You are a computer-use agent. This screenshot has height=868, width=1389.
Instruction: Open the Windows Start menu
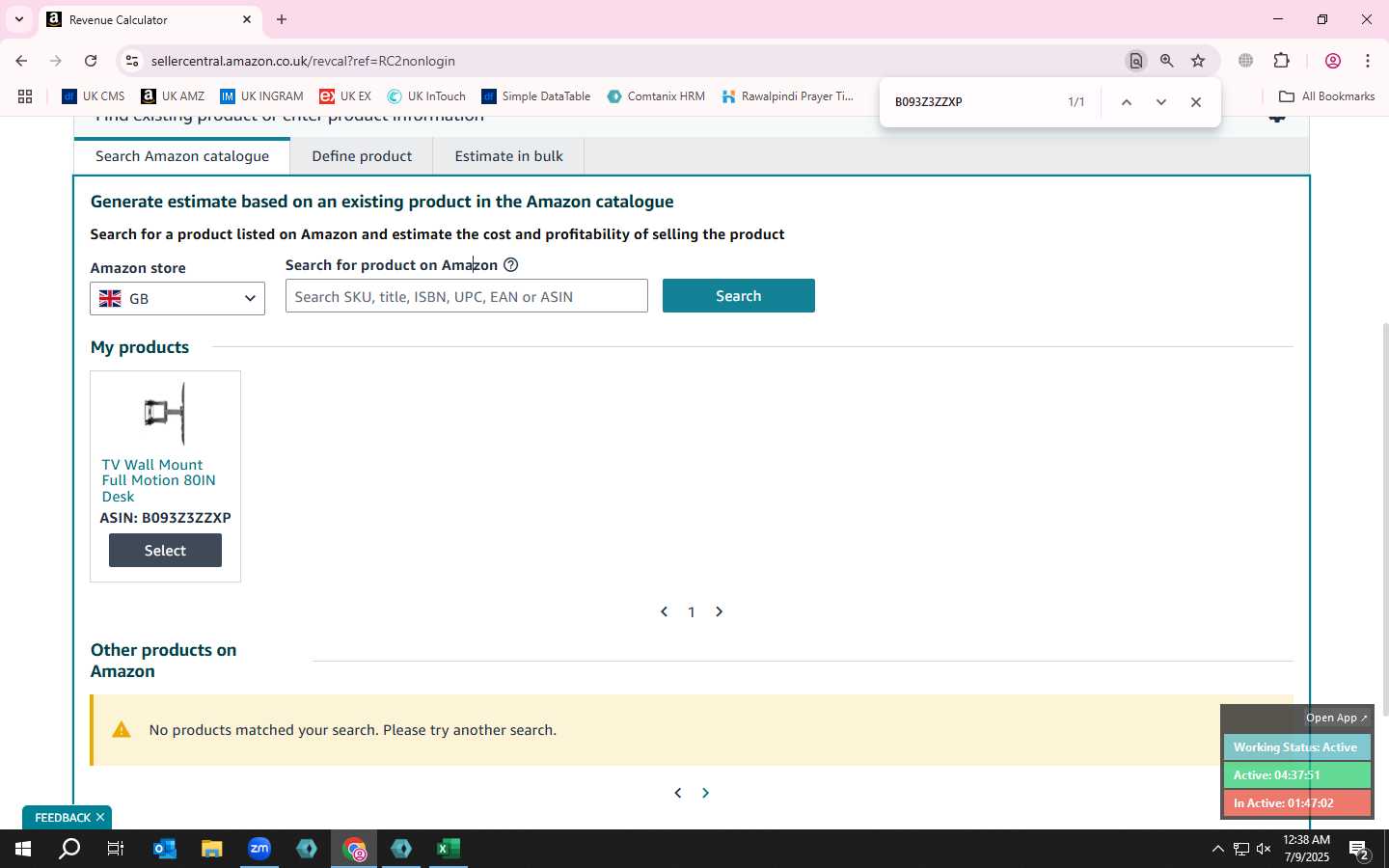pyautogui.click(x=23, y=849)
